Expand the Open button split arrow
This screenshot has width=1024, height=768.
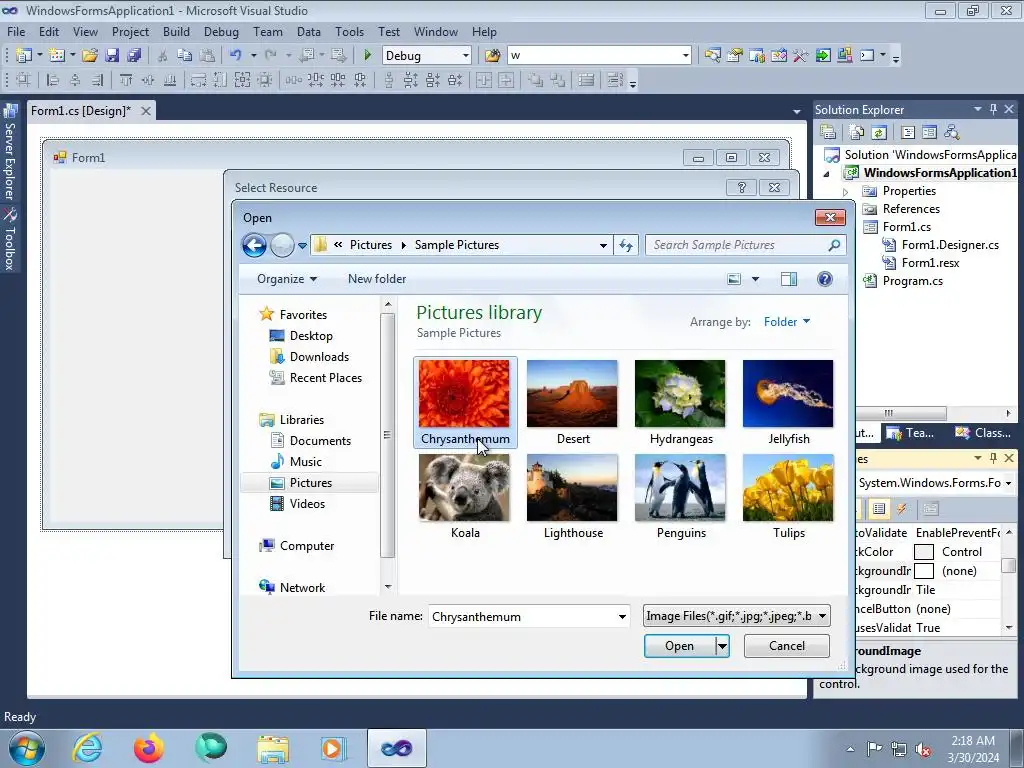click(722, 646)
